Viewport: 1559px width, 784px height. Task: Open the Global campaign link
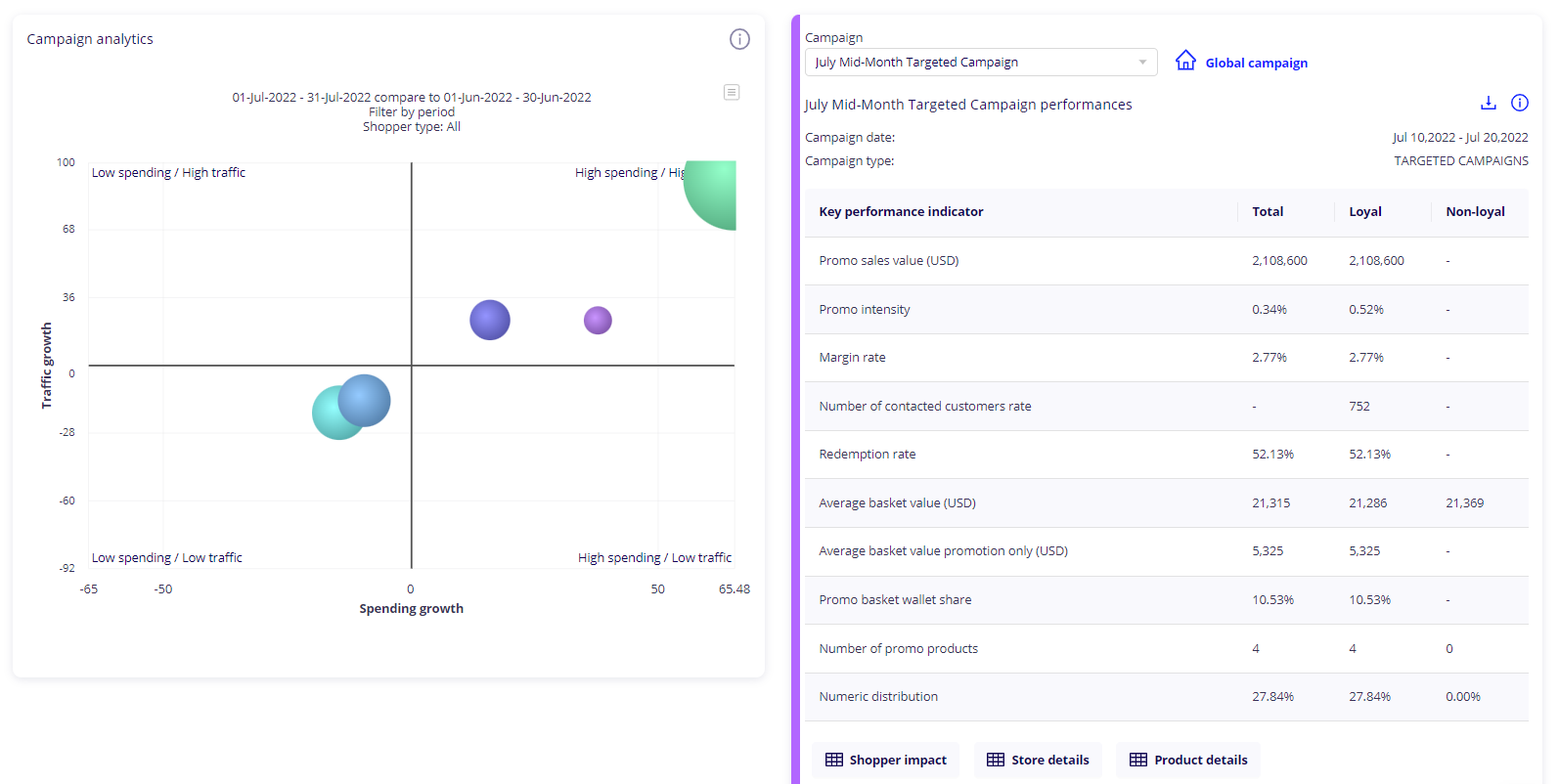1257,63
